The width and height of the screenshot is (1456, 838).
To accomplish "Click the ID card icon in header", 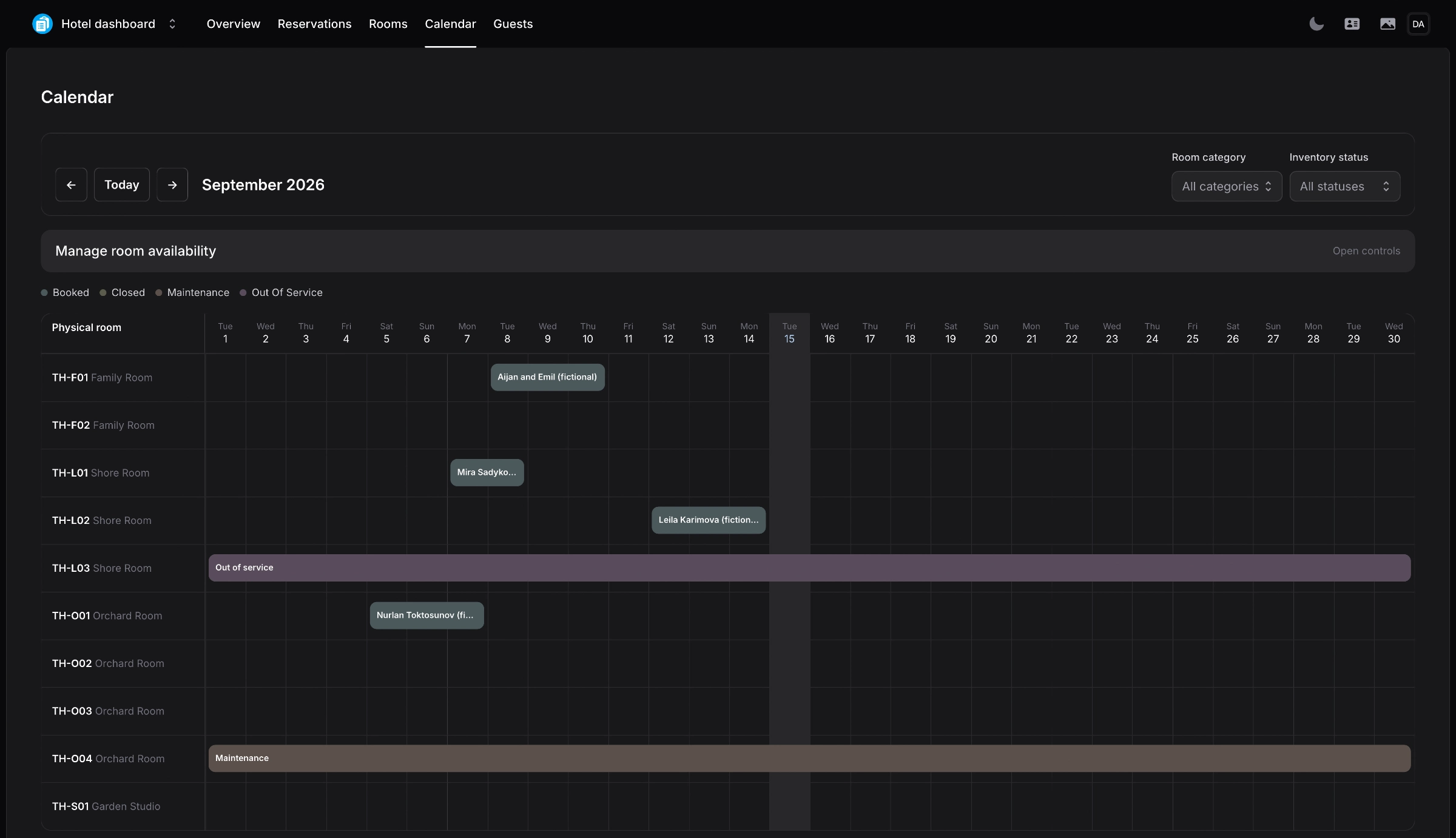I will pos(1352,24).
